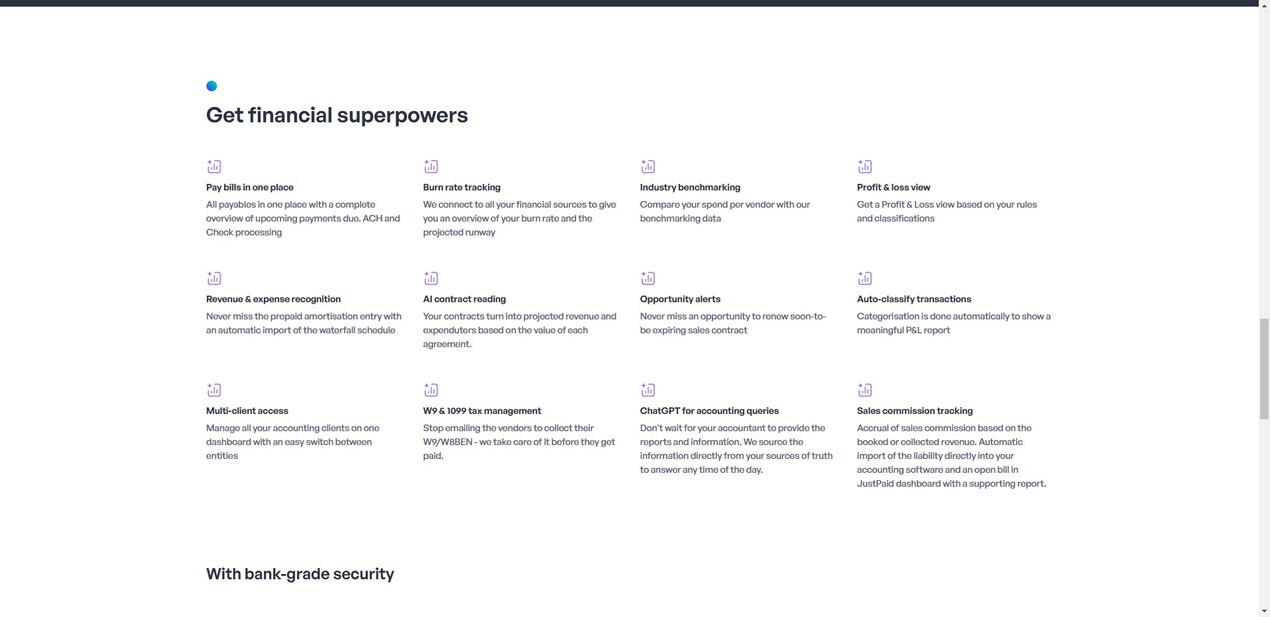Viewport: 1270px width, 617px height.
Task: Click the vertical scrollbar thumb
Action: 1264,369
